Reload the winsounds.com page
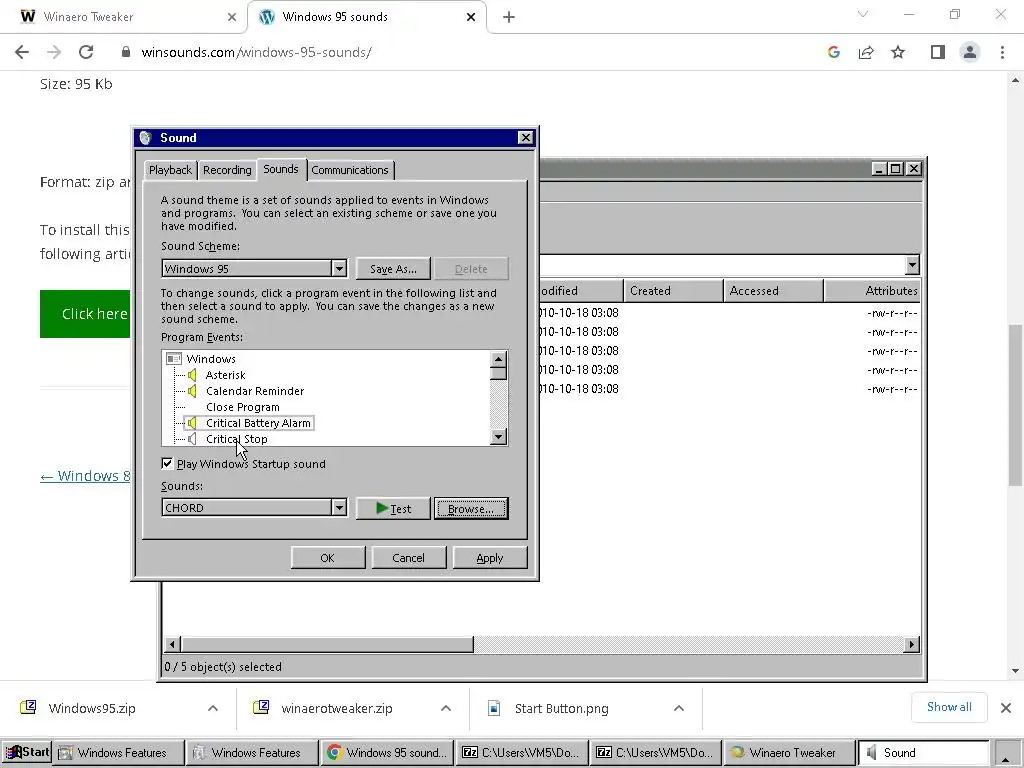The width and height of the screenshot is (1024, 768). (86, 52)
